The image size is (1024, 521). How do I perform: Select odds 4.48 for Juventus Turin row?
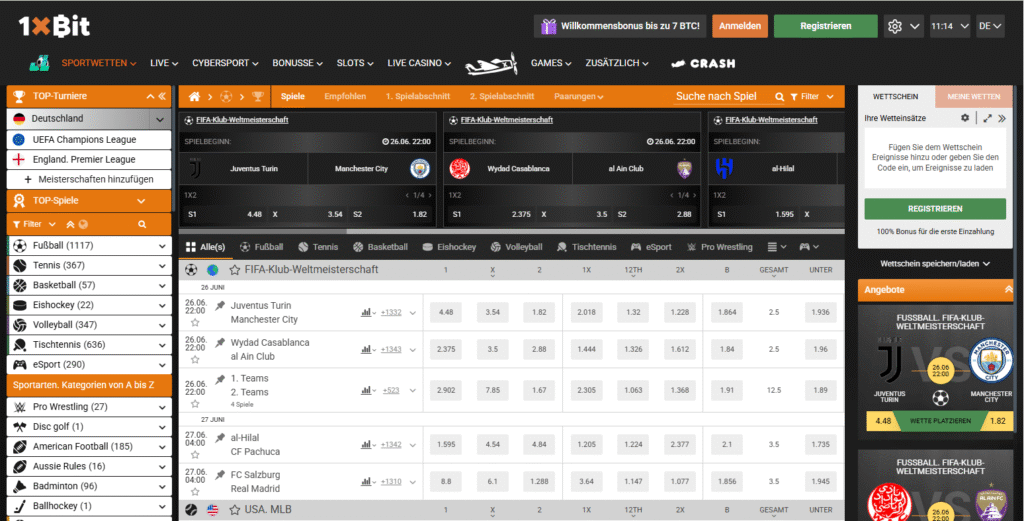tap(446, 313)
